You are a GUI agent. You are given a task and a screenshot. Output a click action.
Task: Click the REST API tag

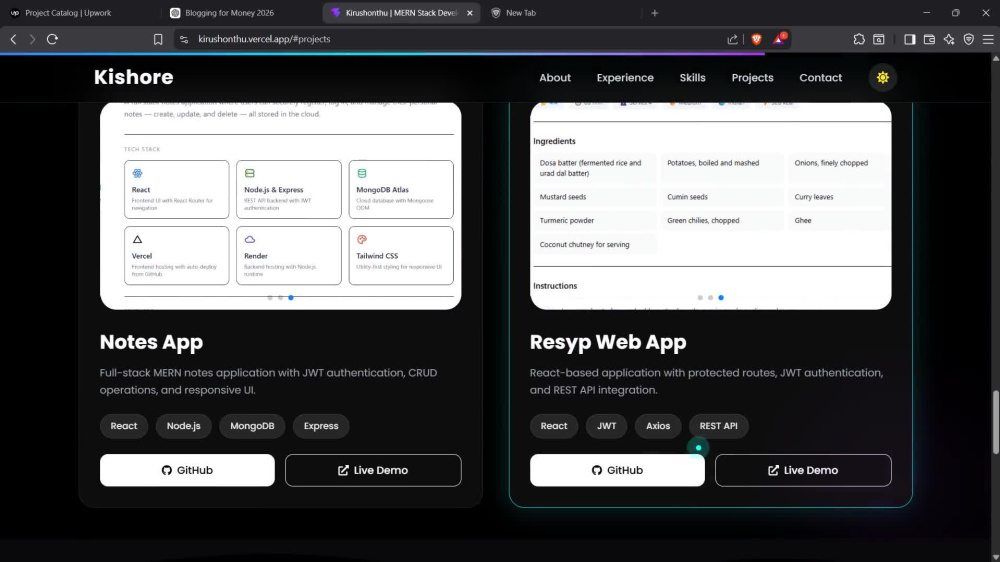coord(718,425)
